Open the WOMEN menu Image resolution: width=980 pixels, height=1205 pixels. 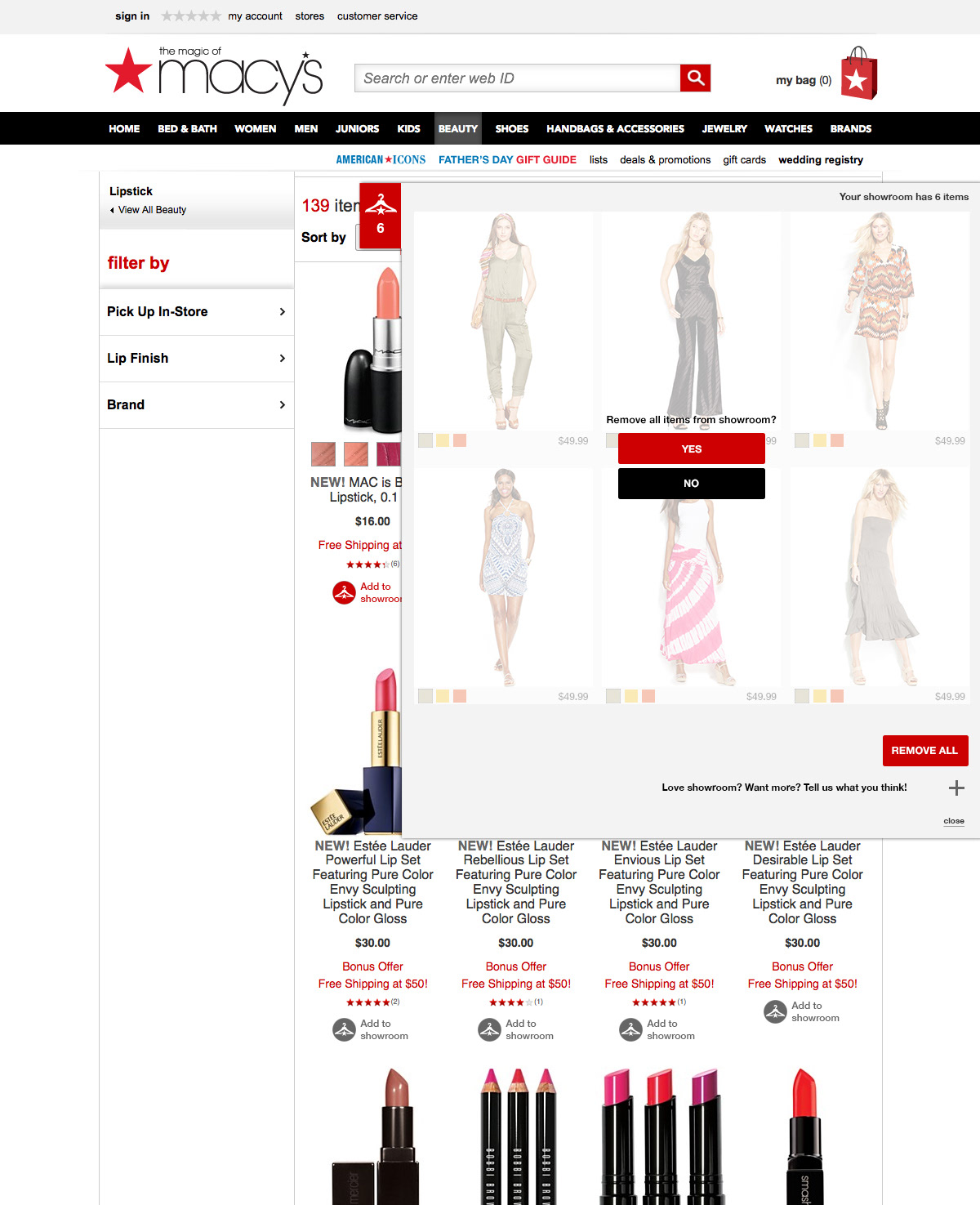coord(256,128)
